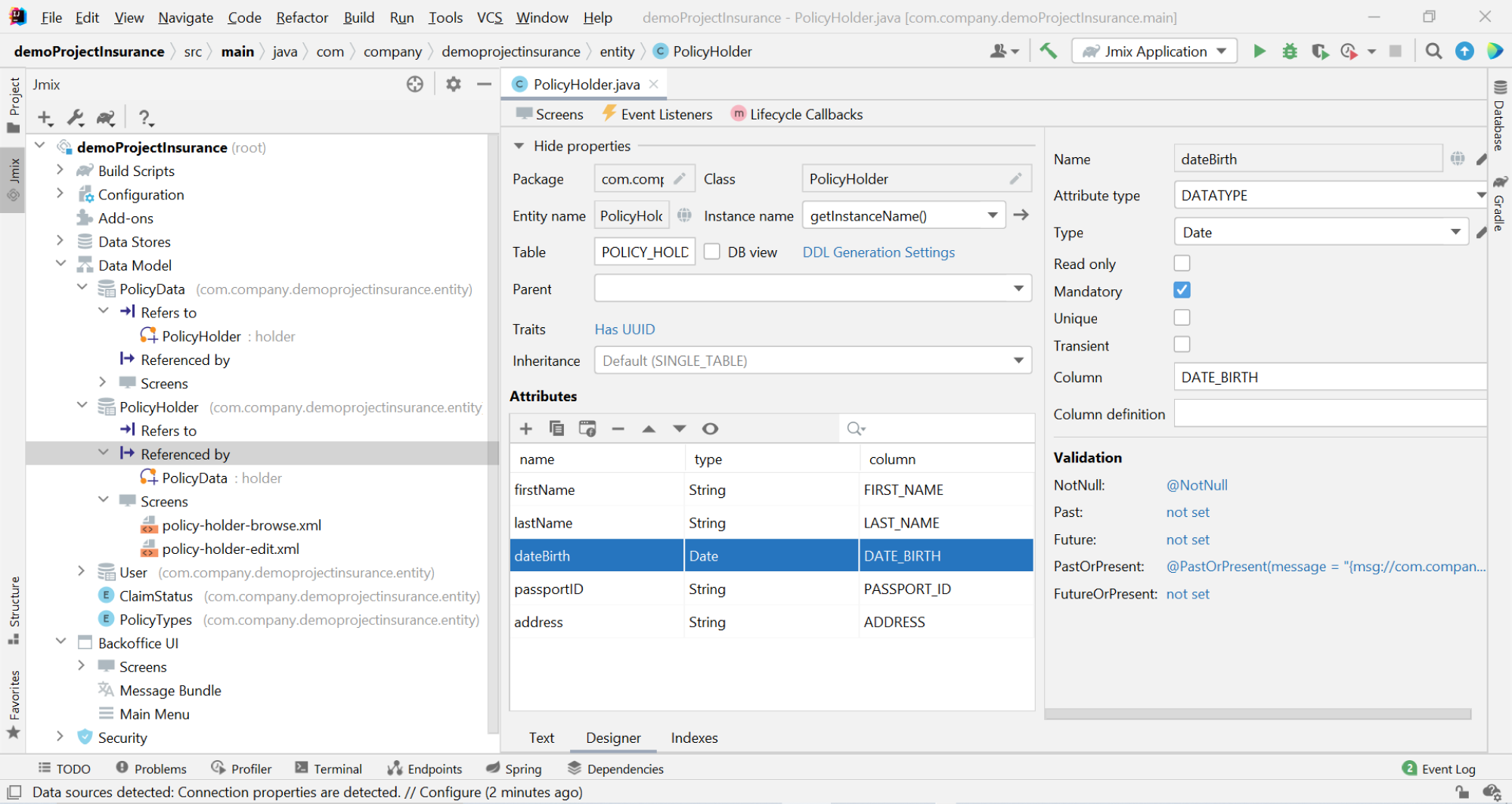Screen dimensions: 1512x804
Task: Click the arrow icon beside Instance name
Action: pos(1021,215)
